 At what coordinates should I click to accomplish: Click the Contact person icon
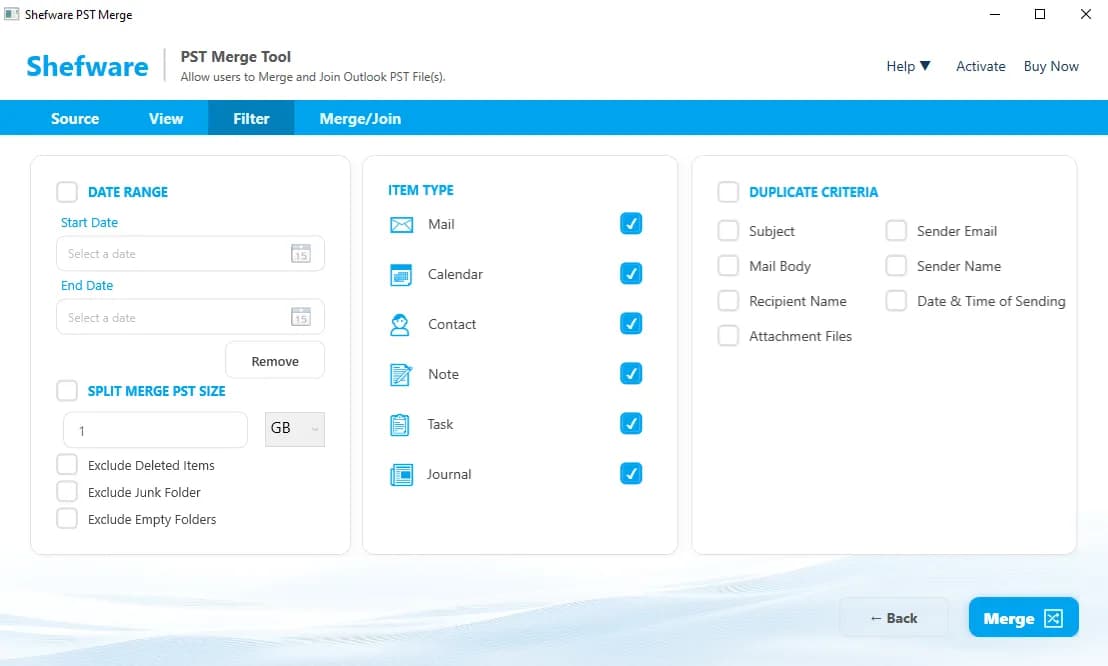(x=400, y=325)
